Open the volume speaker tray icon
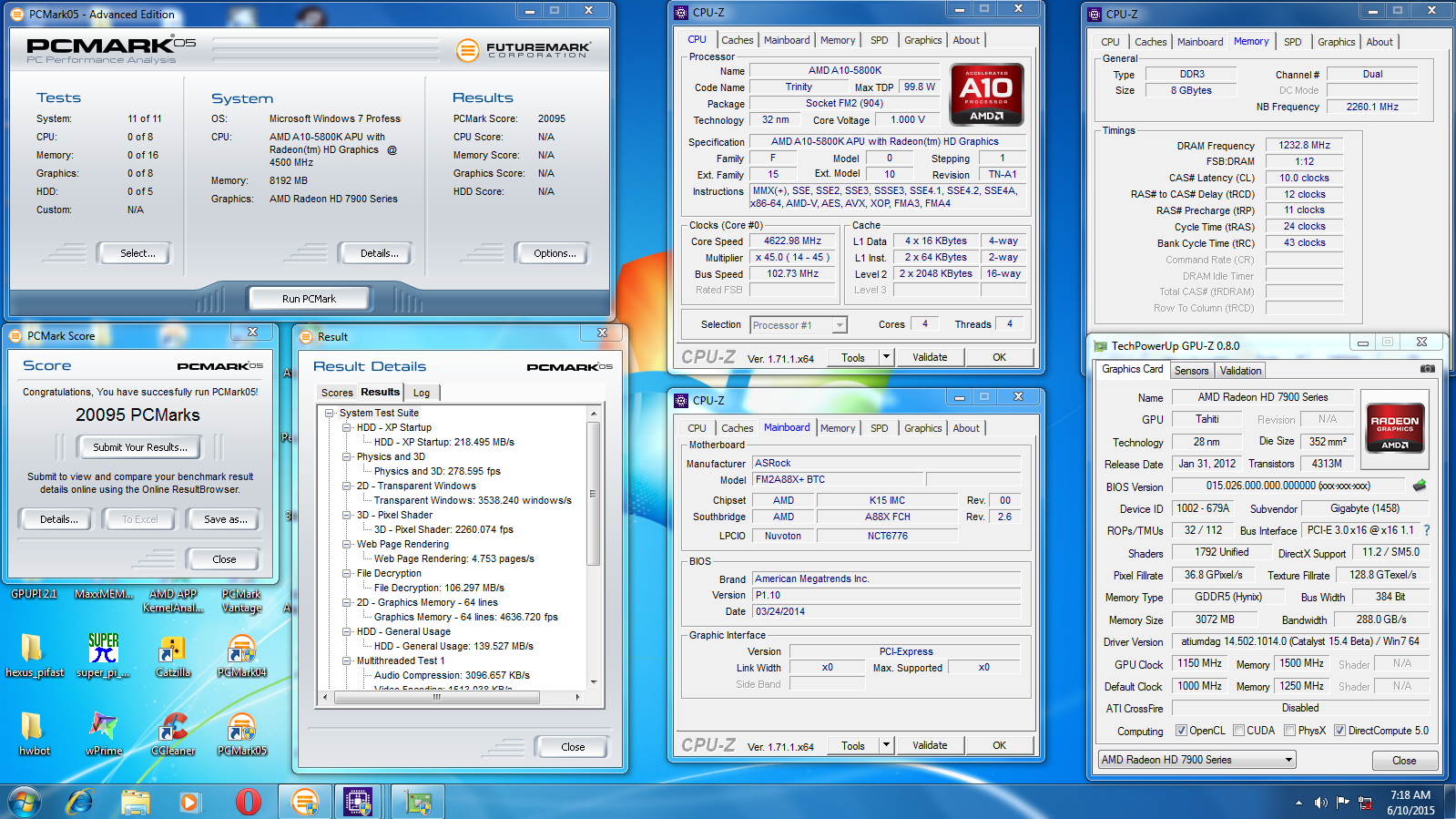The image size is (1456, 819). click(1320, 803)
